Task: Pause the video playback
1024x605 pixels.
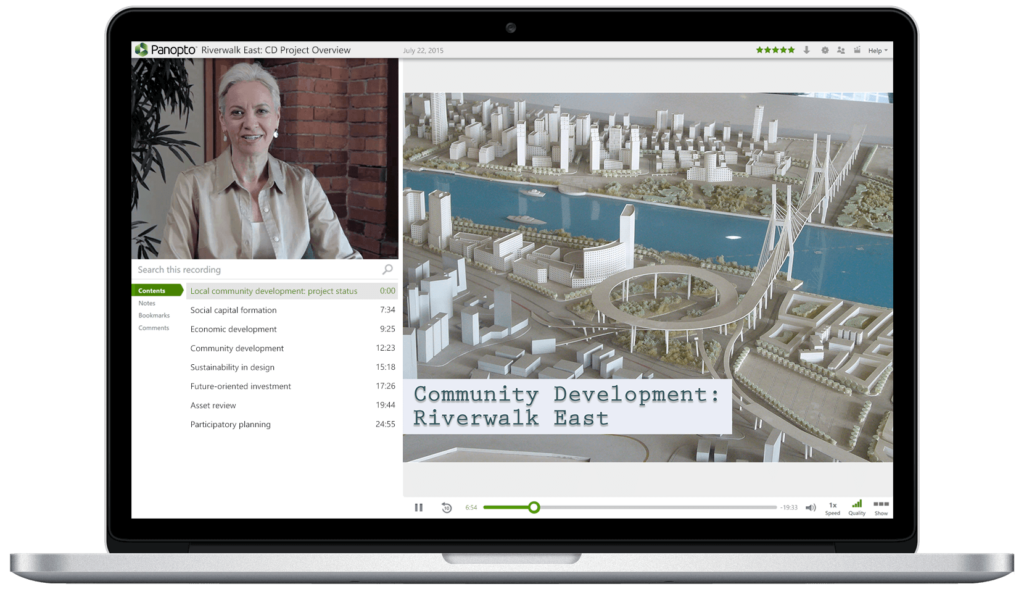Action: point(419,508)
